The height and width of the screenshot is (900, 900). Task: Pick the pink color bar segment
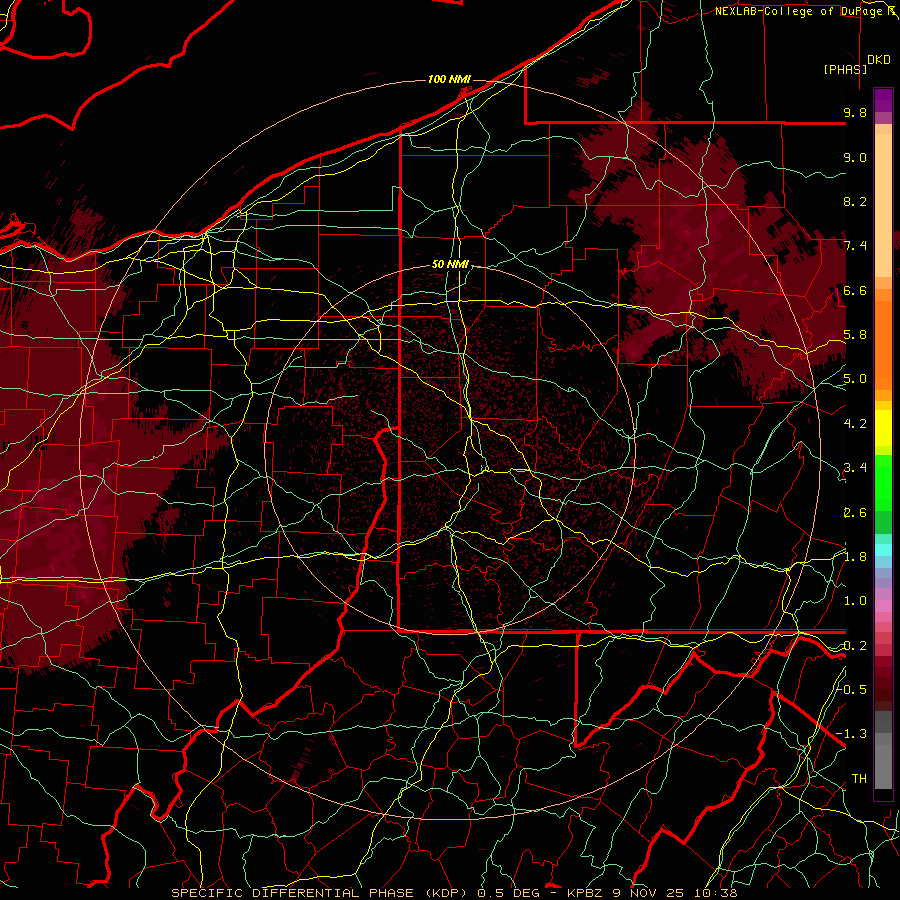(883, 606)
